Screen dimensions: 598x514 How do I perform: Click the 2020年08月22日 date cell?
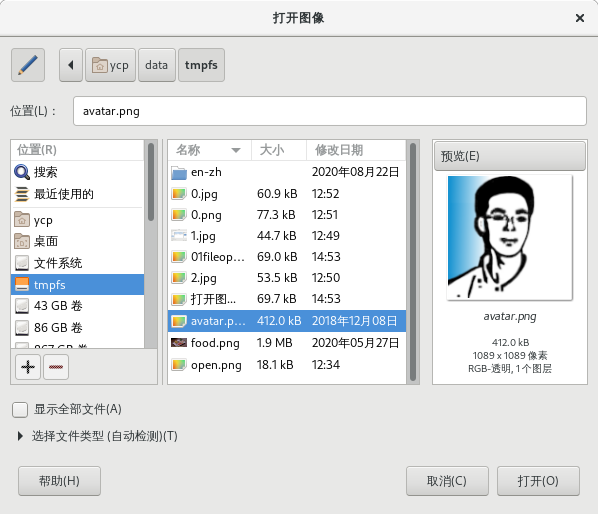(x=355, y=172)
